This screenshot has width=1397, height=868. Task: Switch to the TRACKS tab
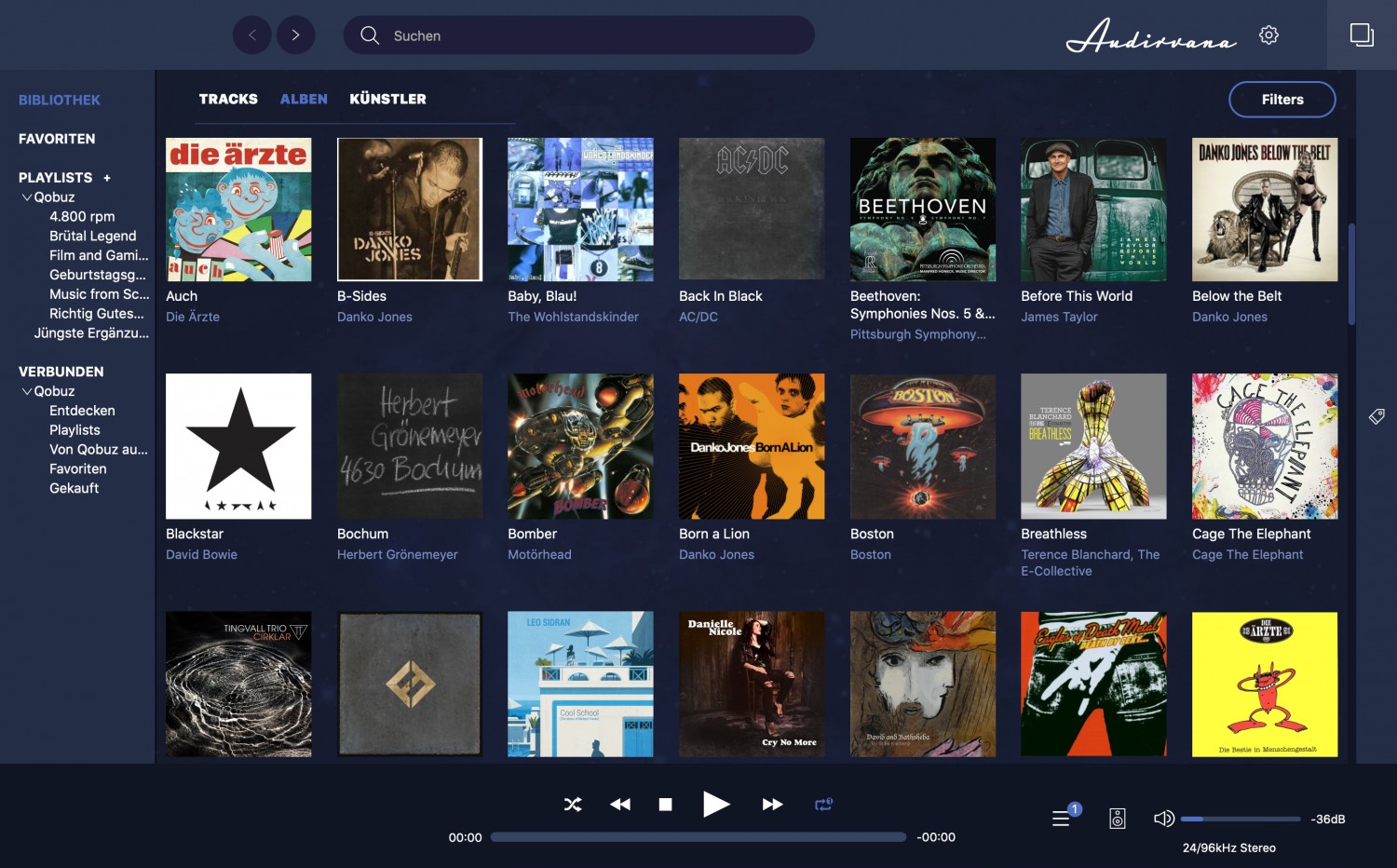pyautogui.click(x=228, y=99)
